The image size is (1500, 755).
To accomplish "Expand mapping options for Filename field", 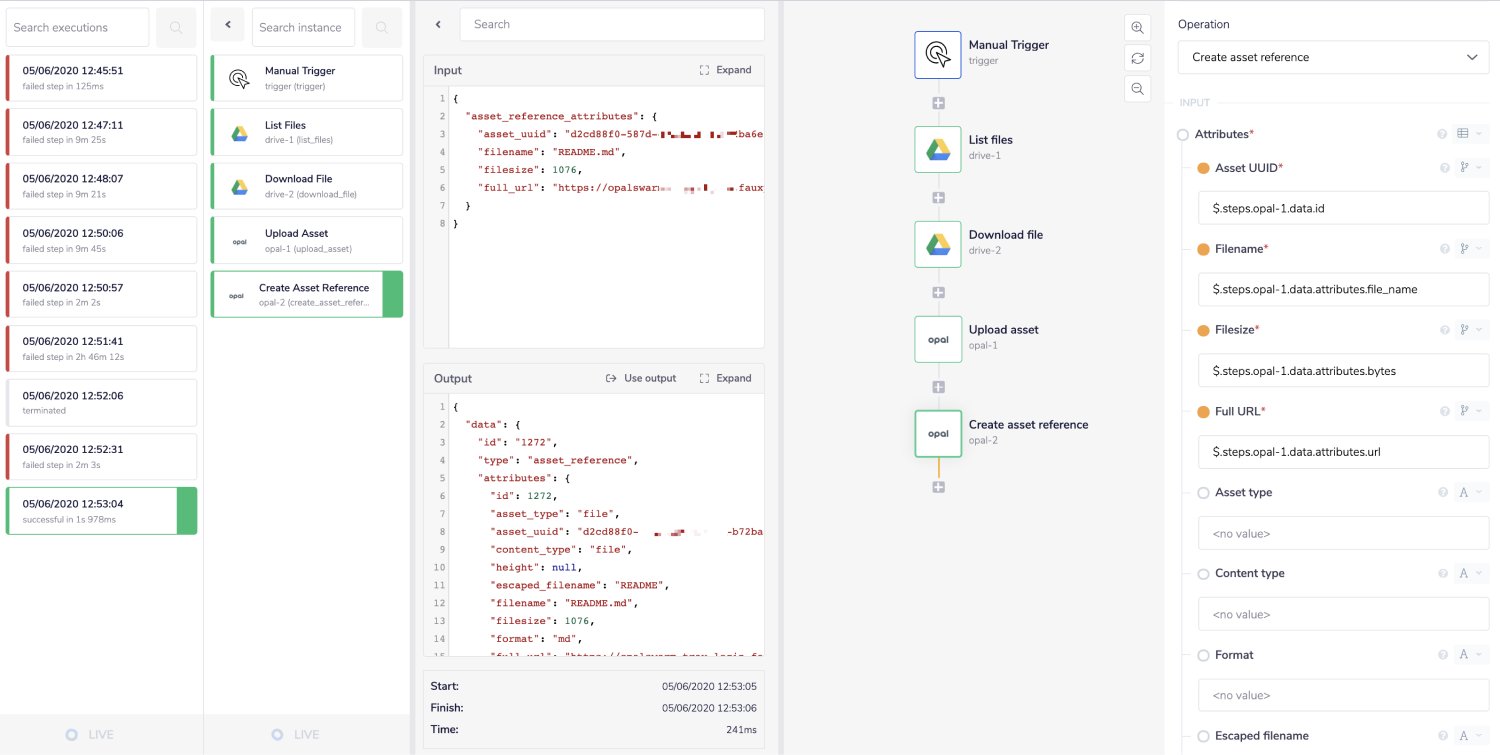I will coord(1465,248).
